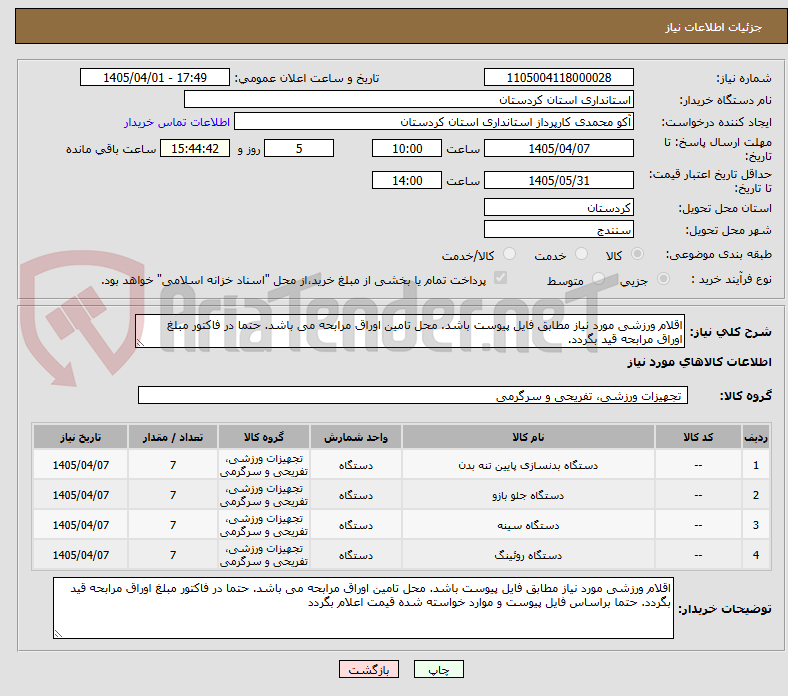
Task: Select the متوسط purchase type radio
Action: pyautogui.click(x=598, y=279)
